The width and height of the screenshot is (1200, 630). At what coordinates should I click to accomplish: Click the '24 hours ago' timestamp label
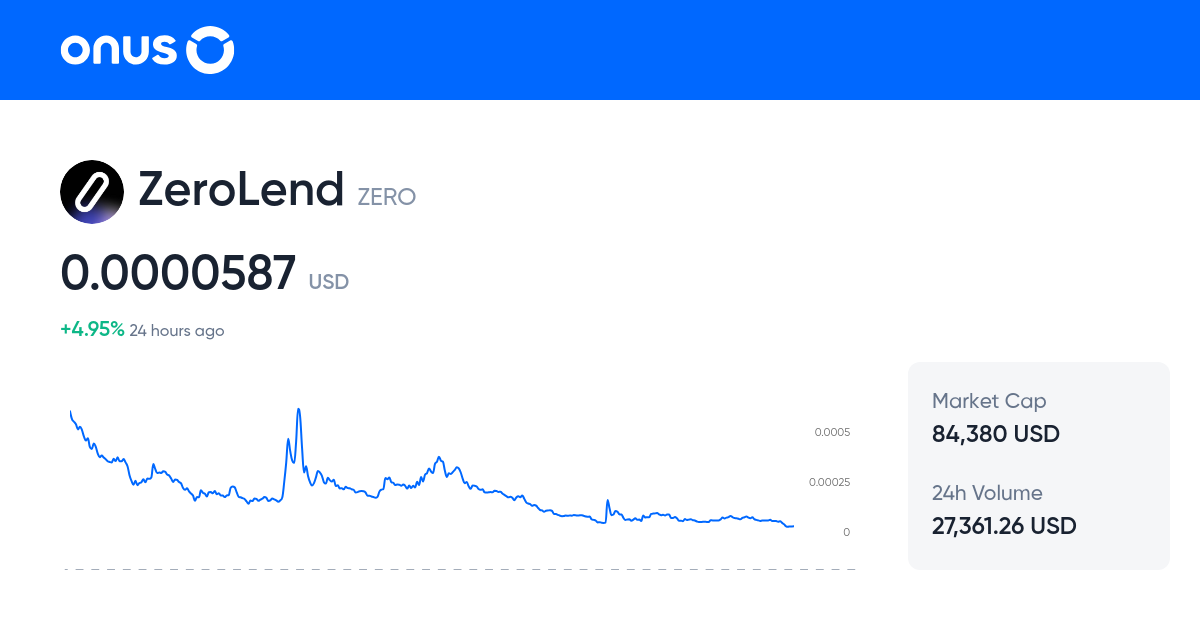[x=177, y=330]
